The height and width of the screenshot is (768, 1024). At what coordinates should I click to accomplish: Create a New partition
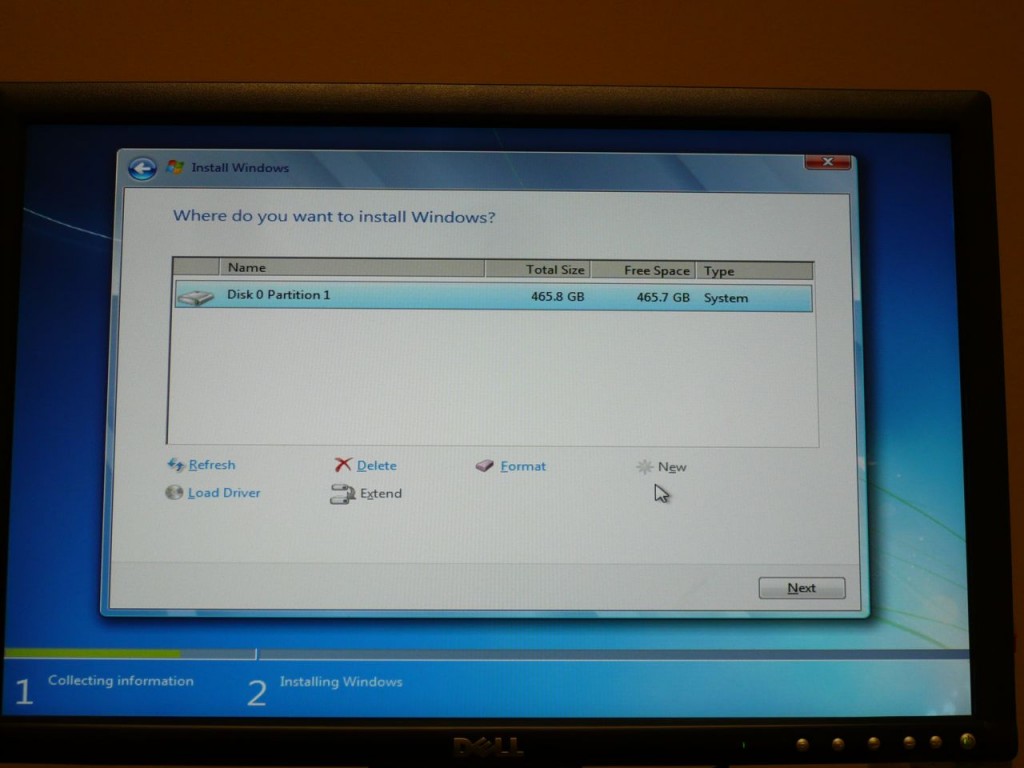click(x=672, y=467)
